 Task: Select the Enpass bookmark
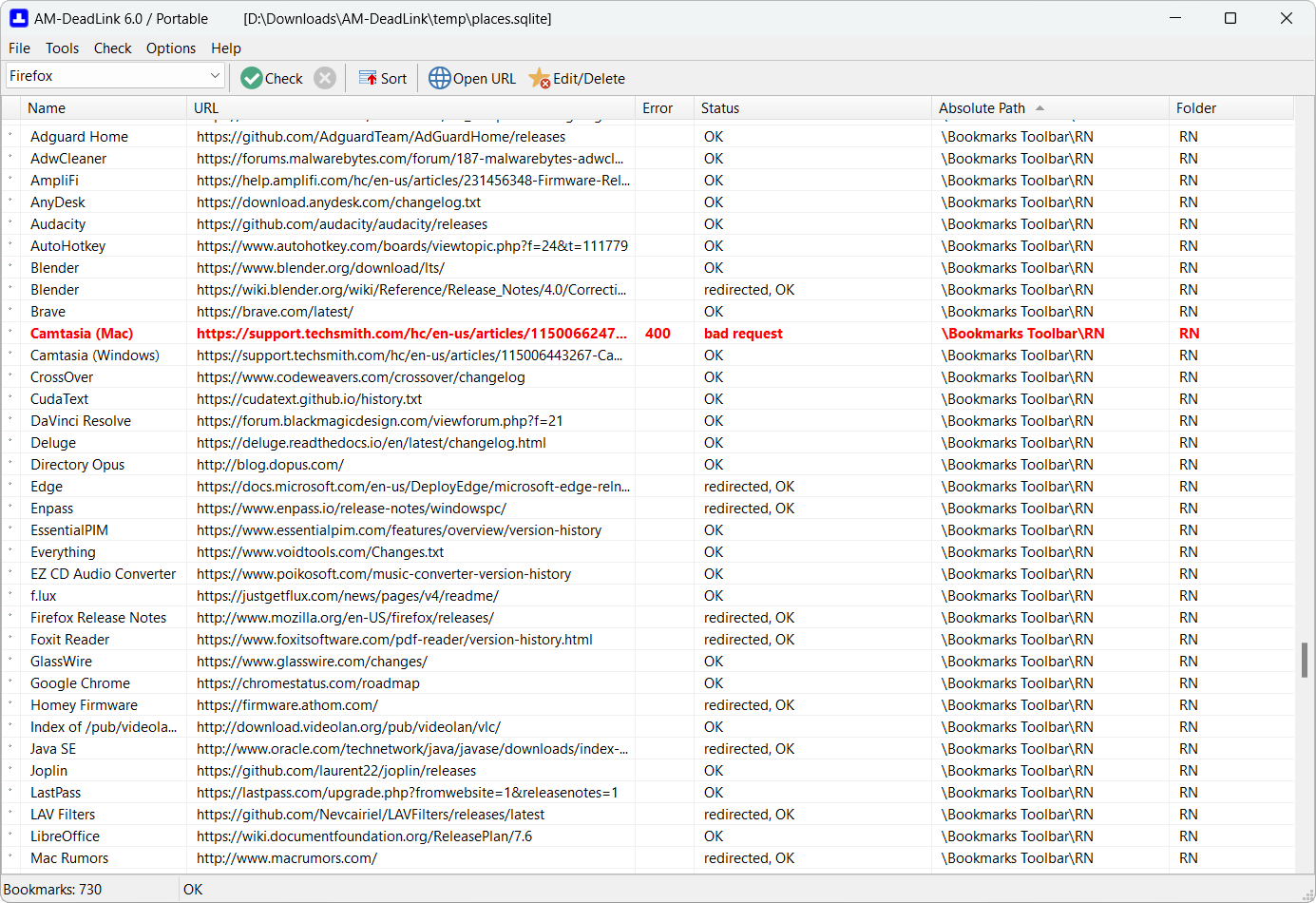[52, 509]
